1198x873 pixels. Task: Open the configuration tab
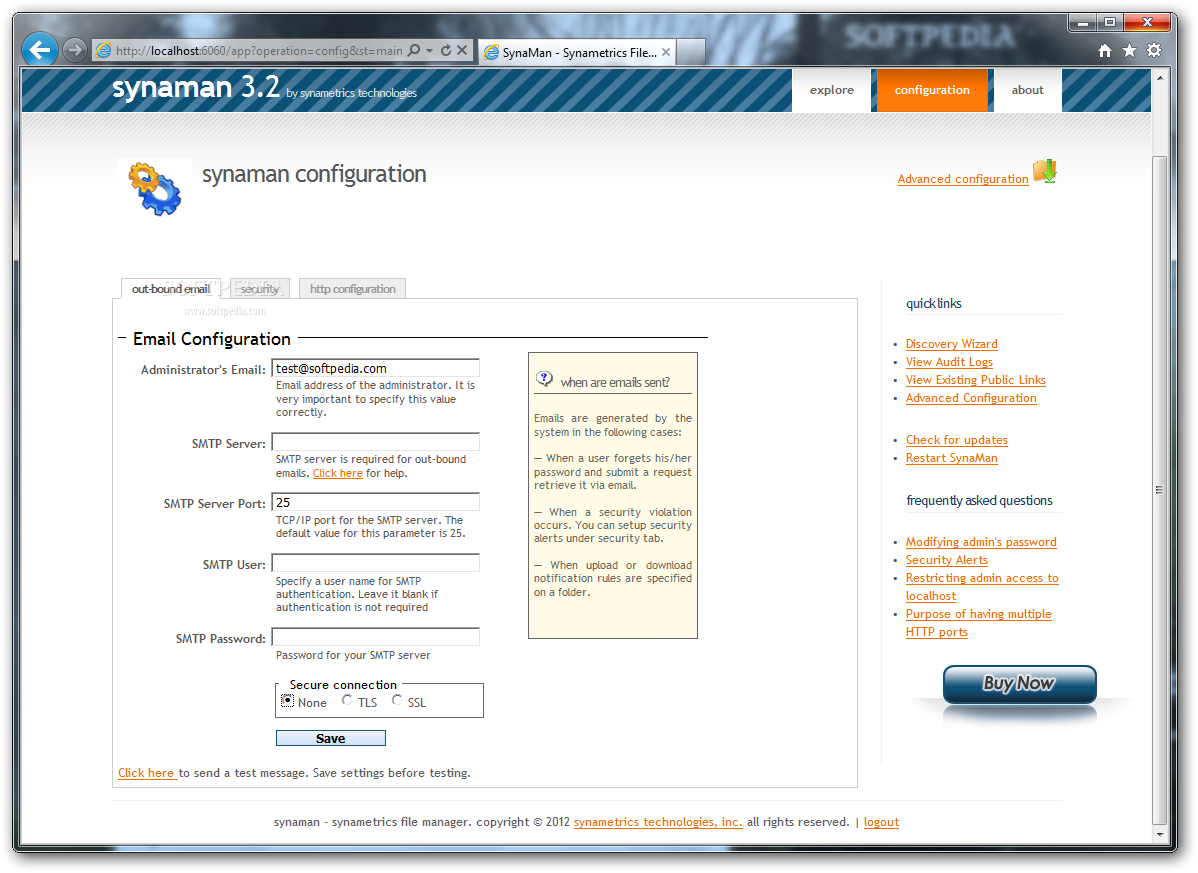[932, 90]
